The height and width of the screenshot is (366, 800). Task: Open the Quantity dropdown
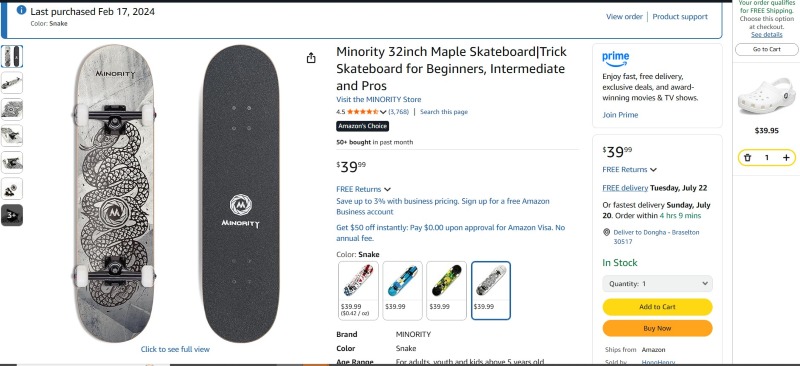(x=657, y=284)
